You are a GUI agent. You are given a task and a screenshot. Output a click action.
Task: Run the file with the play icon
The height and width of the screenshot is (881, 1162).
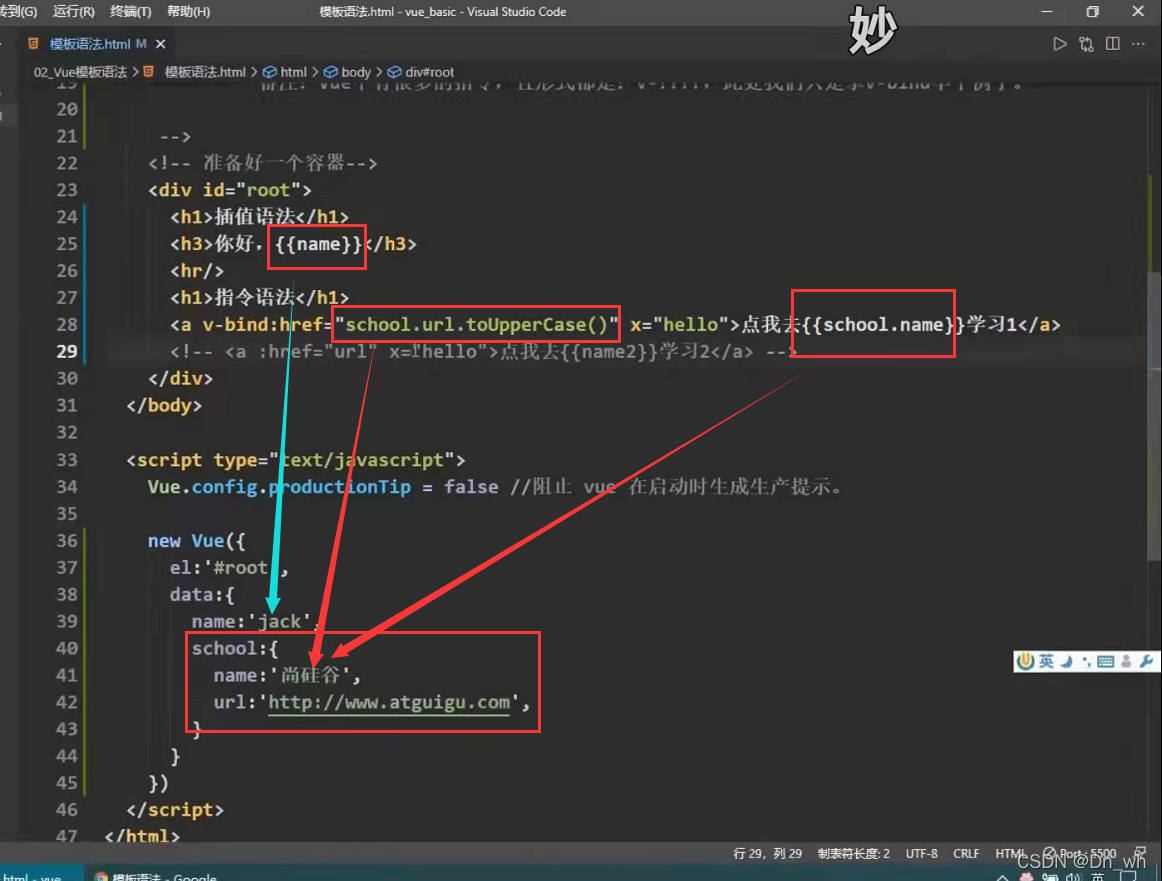[1060, 44]
